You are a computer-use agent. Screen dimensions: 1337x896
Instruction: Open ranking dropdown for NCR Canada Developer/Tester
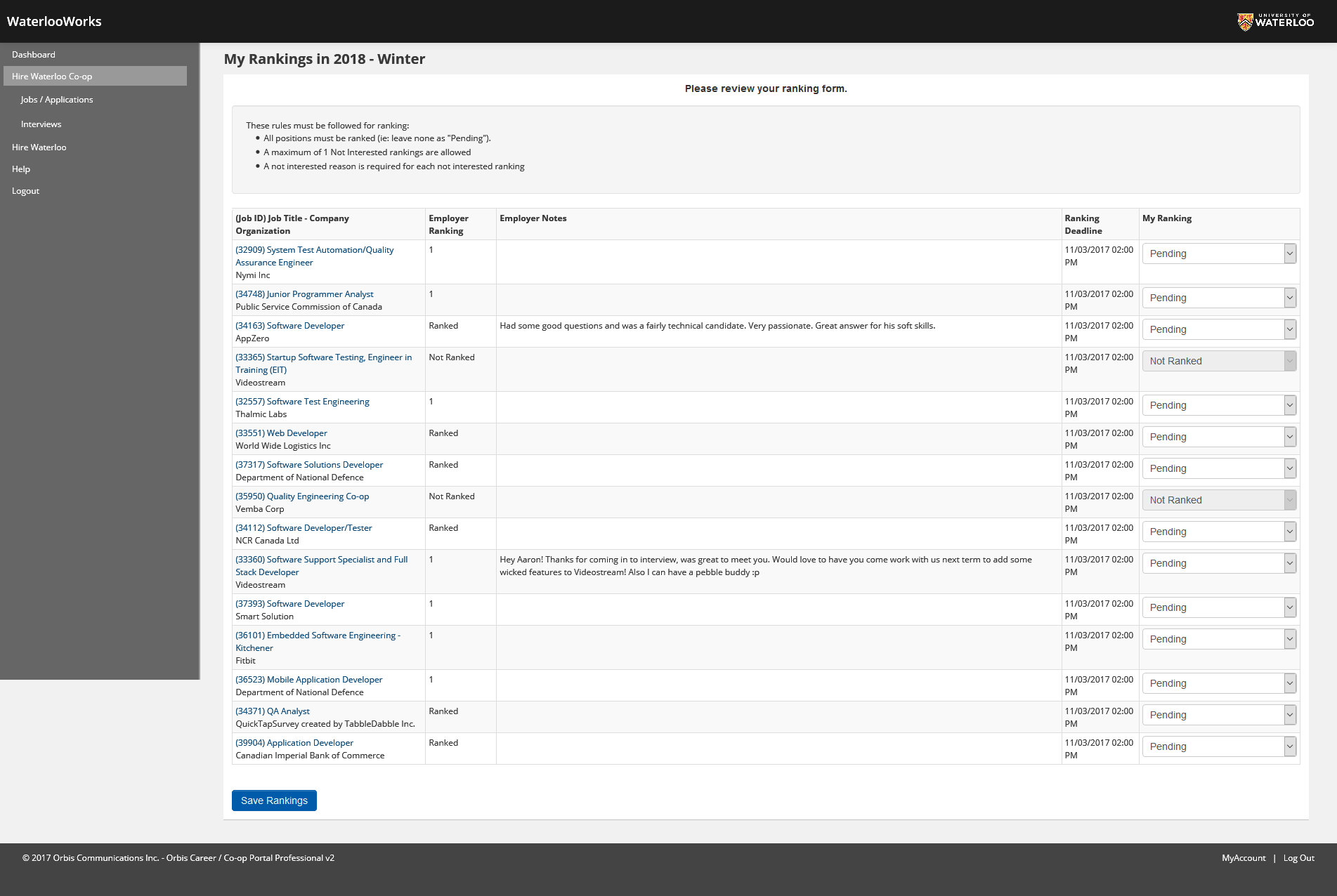pos(1219,532)
